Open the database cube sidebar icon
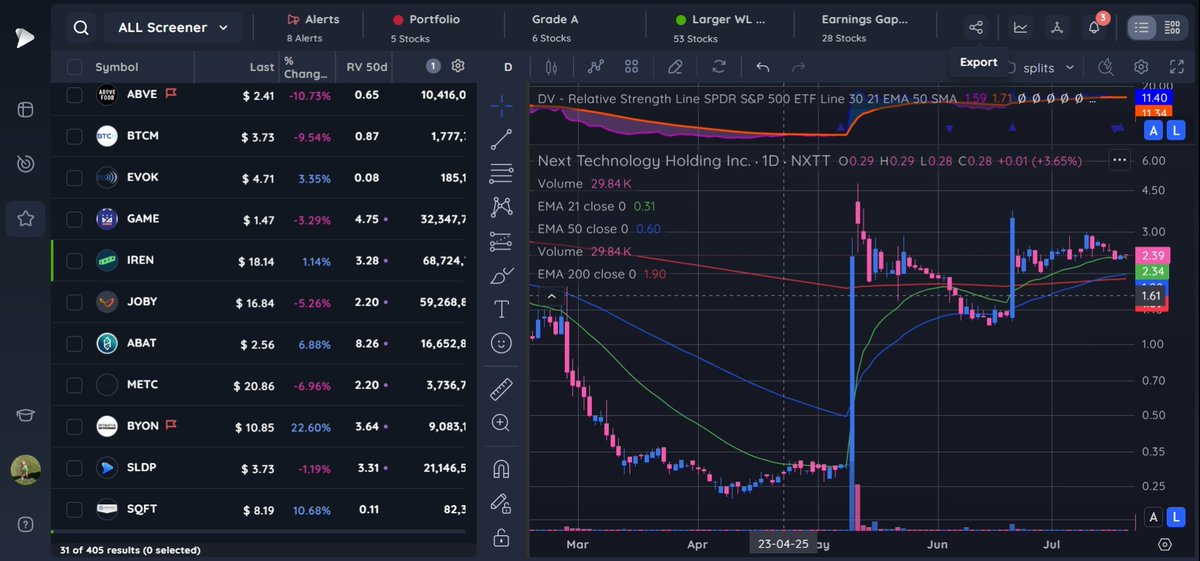1200x561 pixels. coord(25,109)
